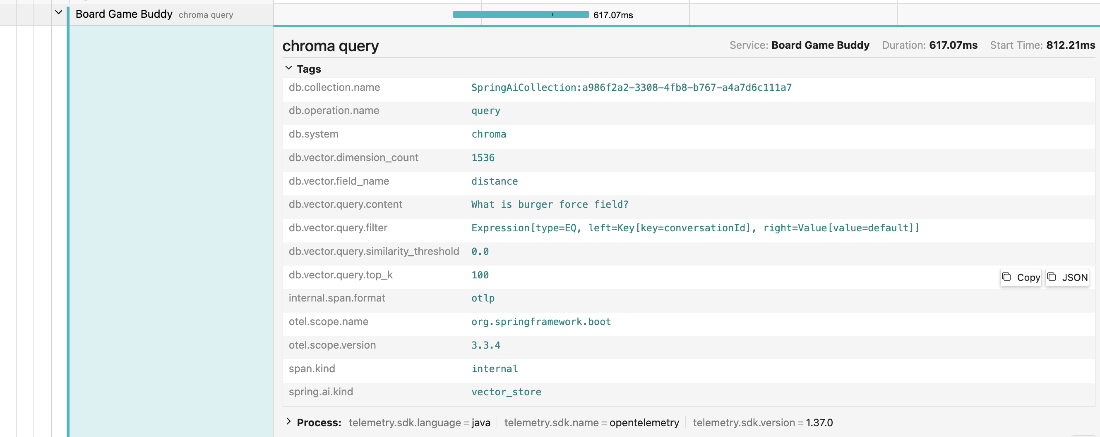Click the 0.0 similarity threshold value
Image resolution: width=1100 pixels, height=437 pixels.
pos(480,251)
